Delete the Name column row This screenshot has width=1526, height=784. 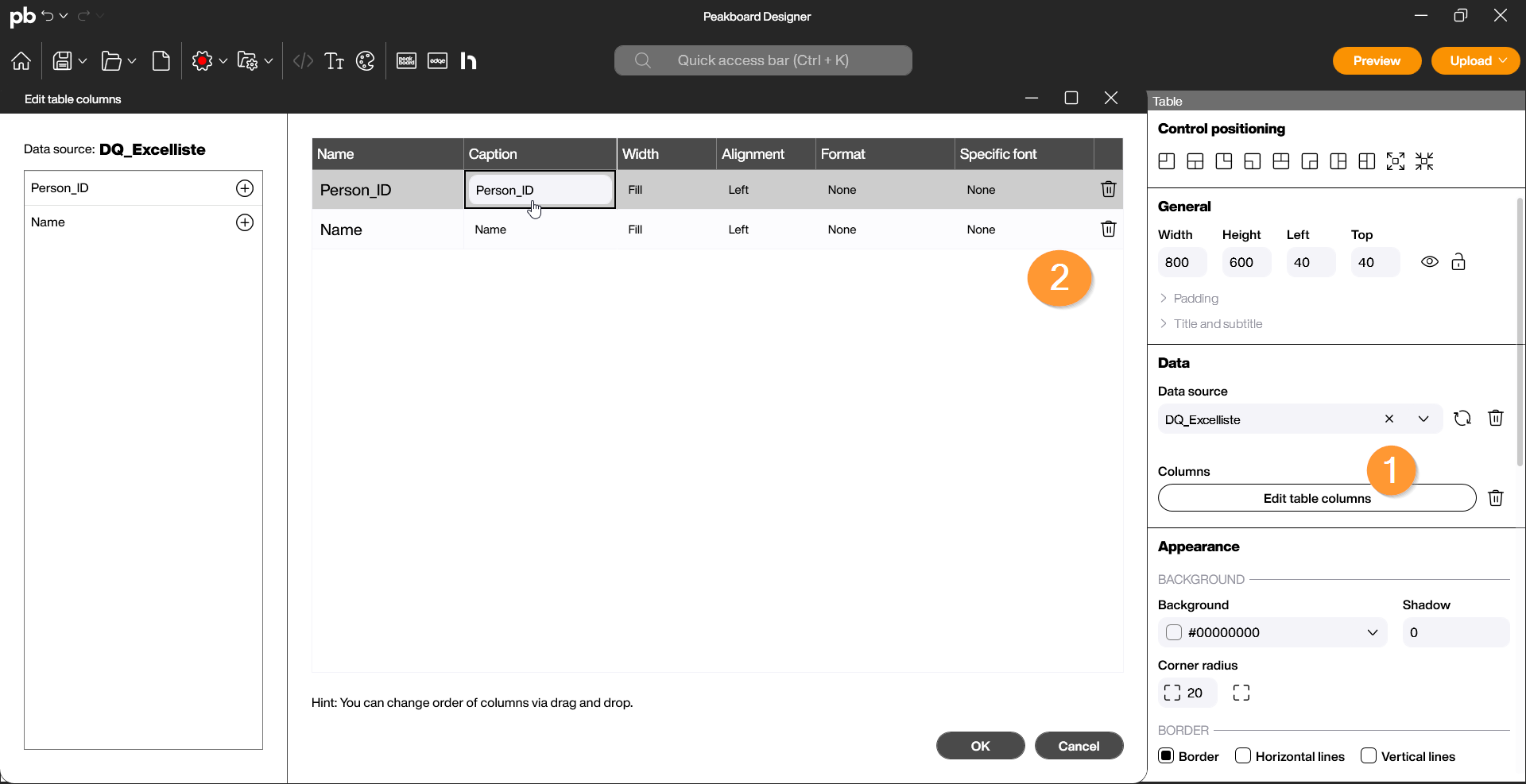[1108, 230]
